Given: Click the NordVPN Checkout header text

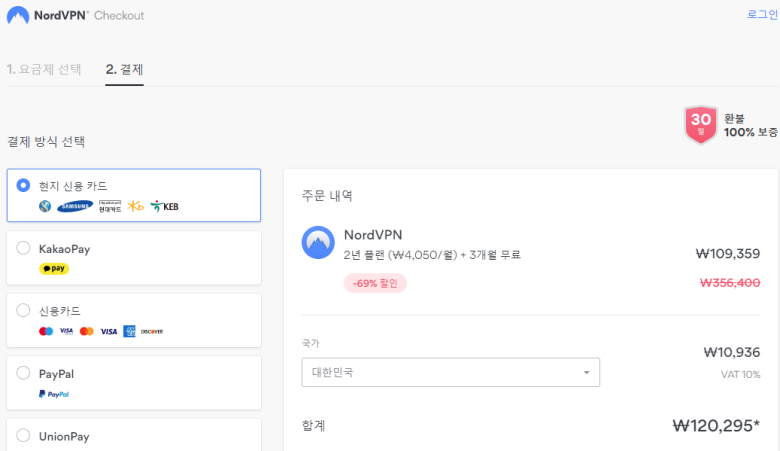Looking at the screenshot, I should click(89, 15).
